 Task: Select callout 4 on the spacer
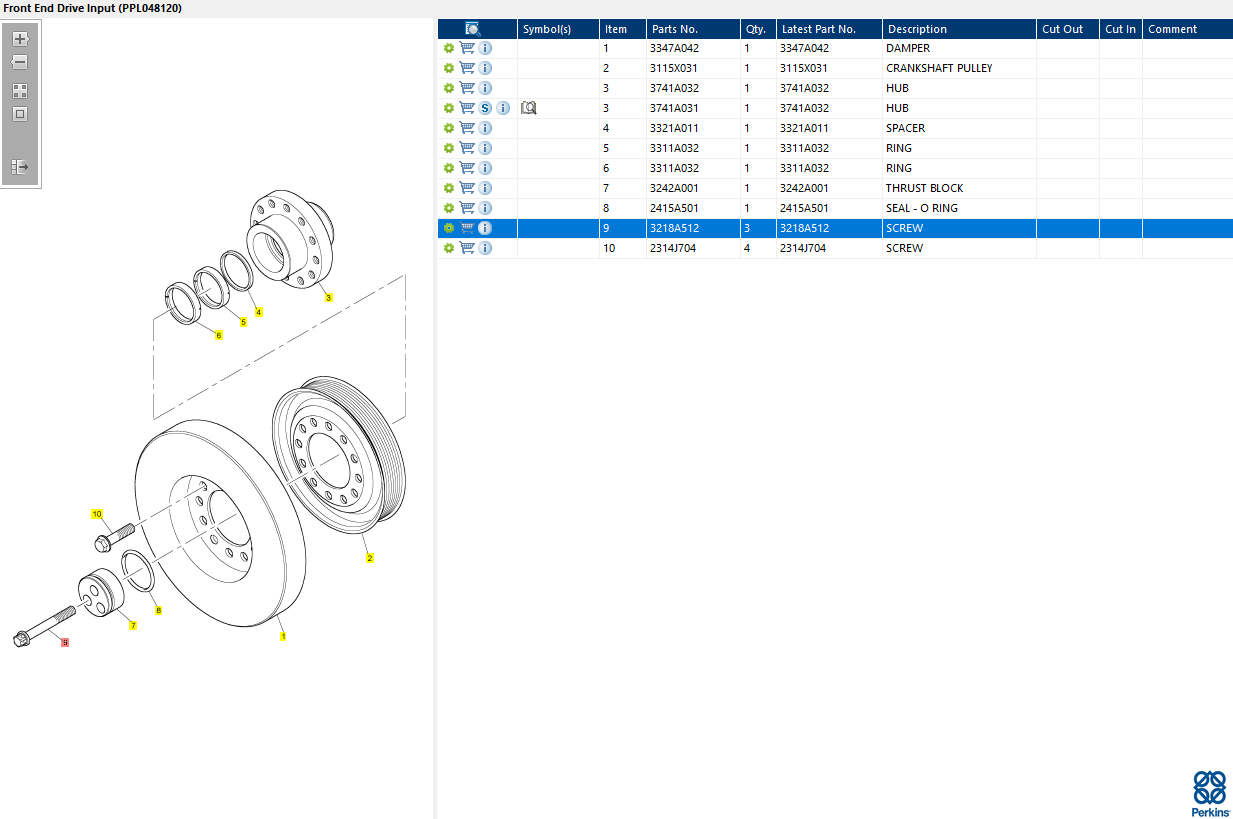(259, 312)
